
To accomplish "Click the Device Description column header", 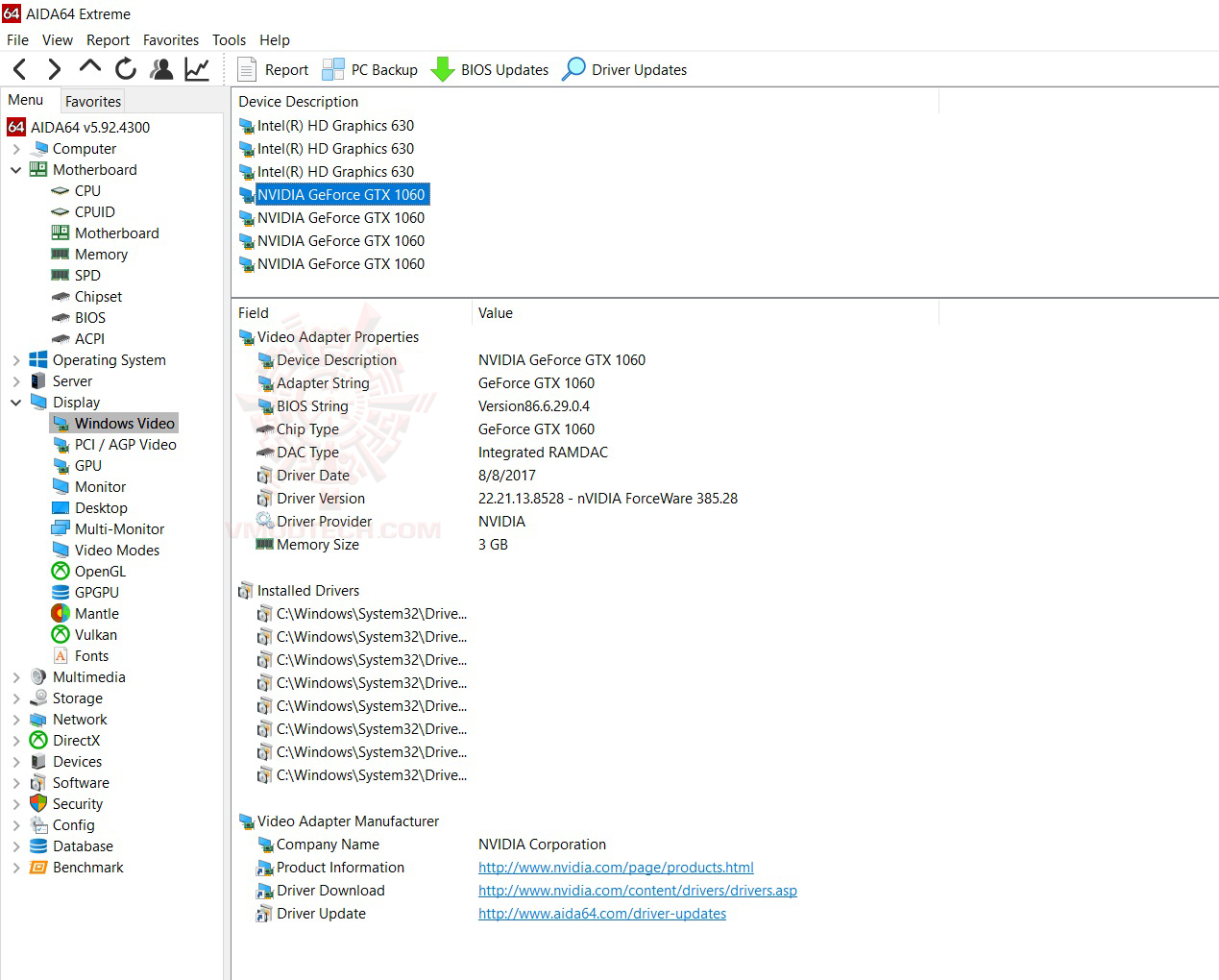I will (585, 102).
